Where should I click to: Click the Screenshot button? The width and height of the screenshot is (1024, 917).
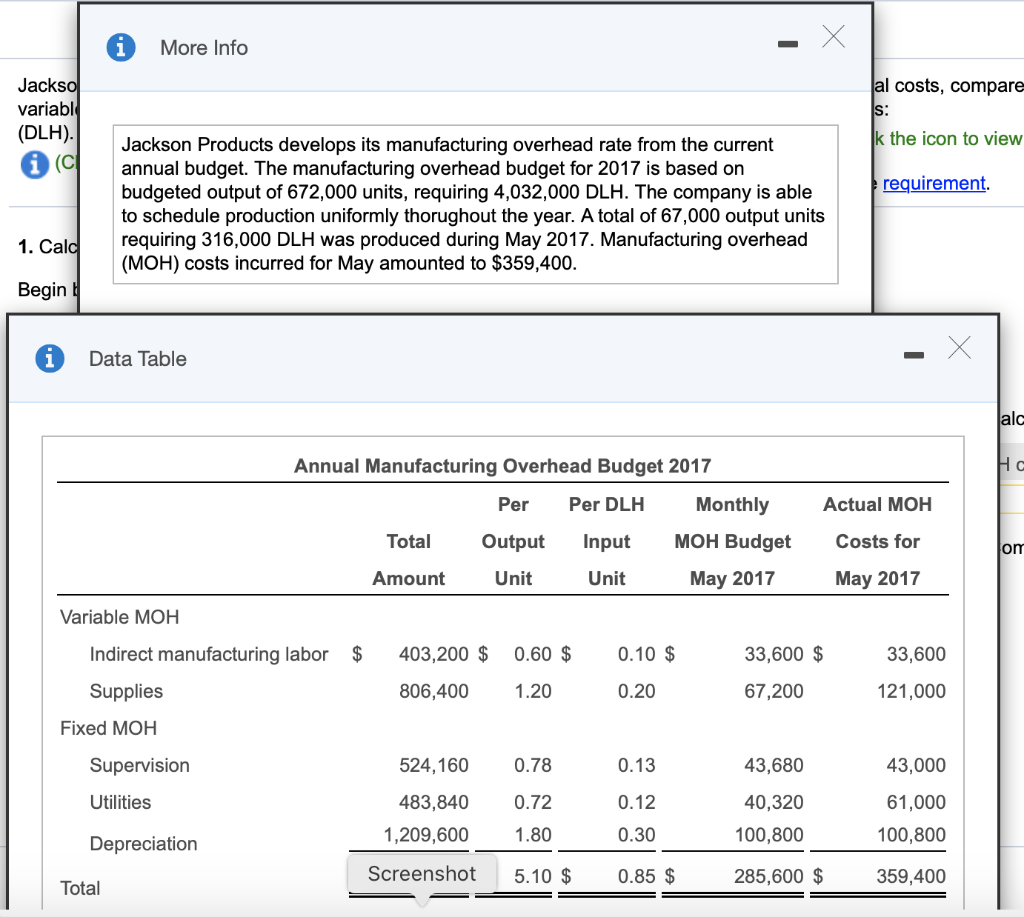(x=421, y=873)
